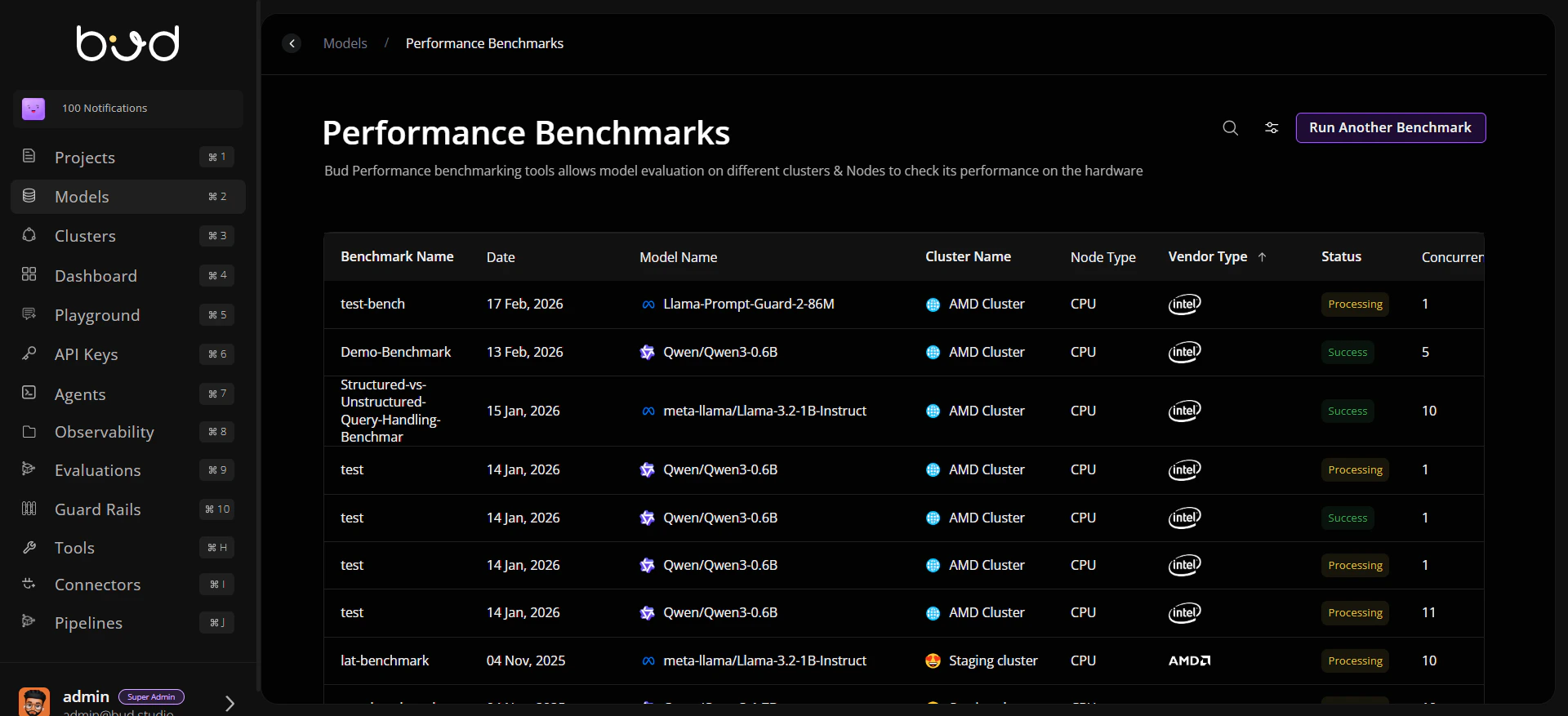Open Projects in the sidebar
Screen dimensions: 1568x716
pos(128,157)
